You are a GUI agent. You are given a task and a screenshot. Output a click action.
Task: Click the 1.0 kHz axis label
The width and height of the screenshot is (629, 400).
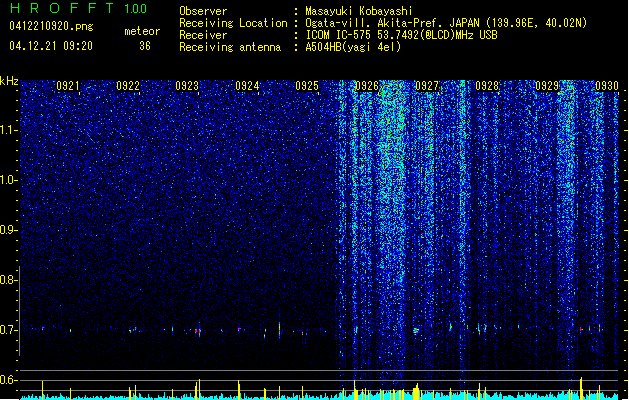click(9, 180)
